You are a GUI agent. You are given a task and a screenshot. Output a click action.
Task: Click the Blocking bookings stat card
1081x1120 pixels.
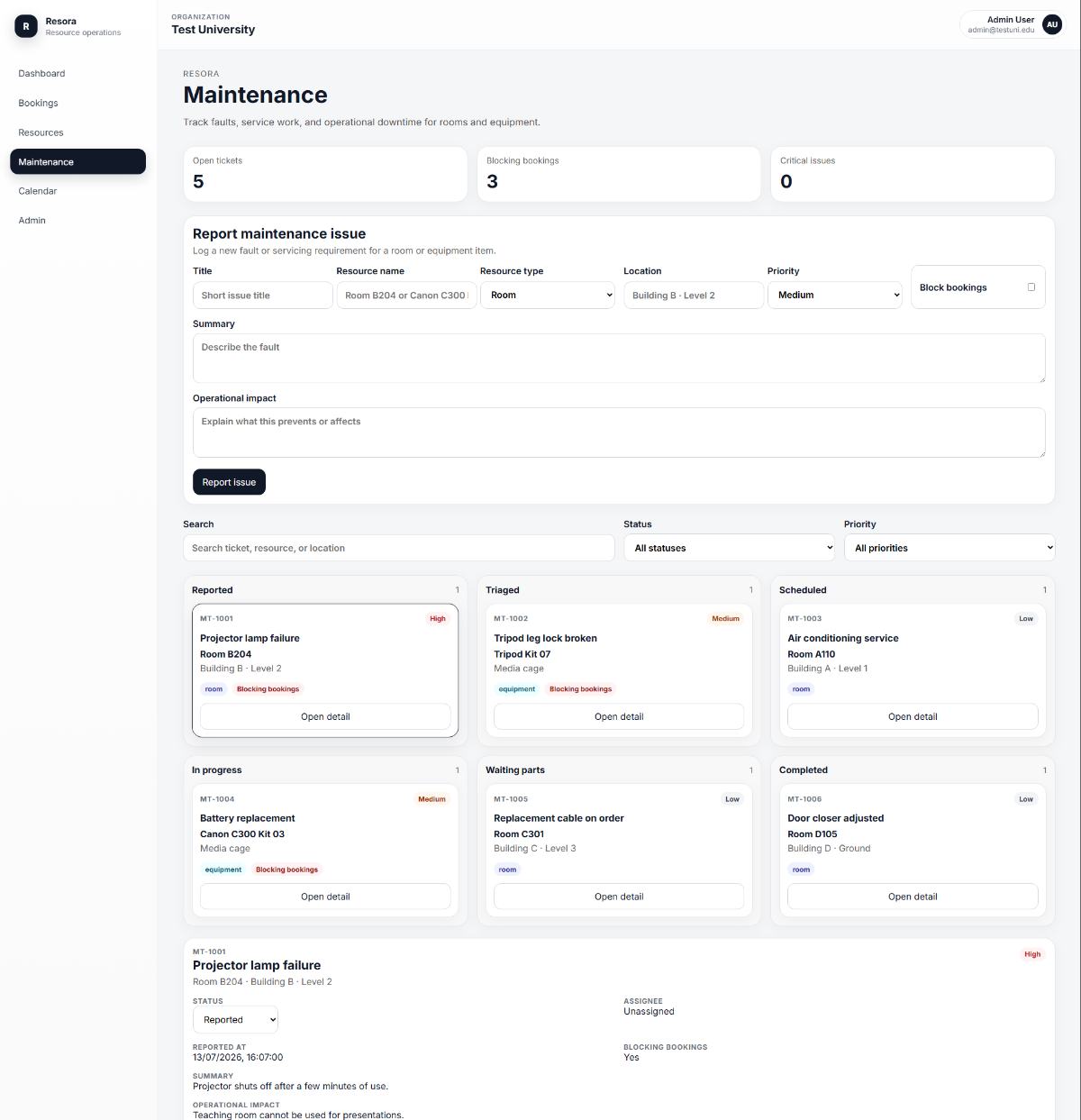(x=619, y=174)
